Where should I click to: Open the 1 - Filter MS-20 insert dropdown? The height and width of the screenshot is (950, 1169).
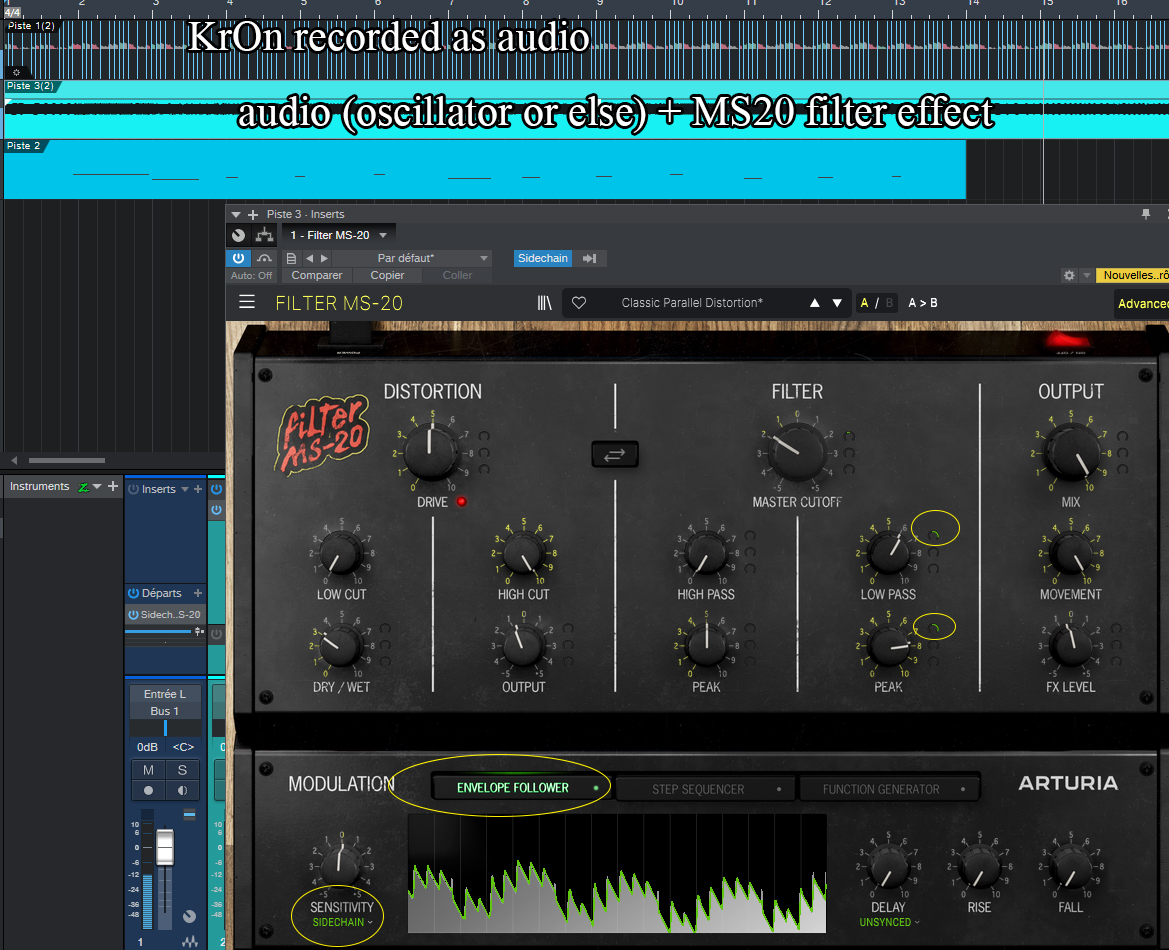[x=338, y=235]
